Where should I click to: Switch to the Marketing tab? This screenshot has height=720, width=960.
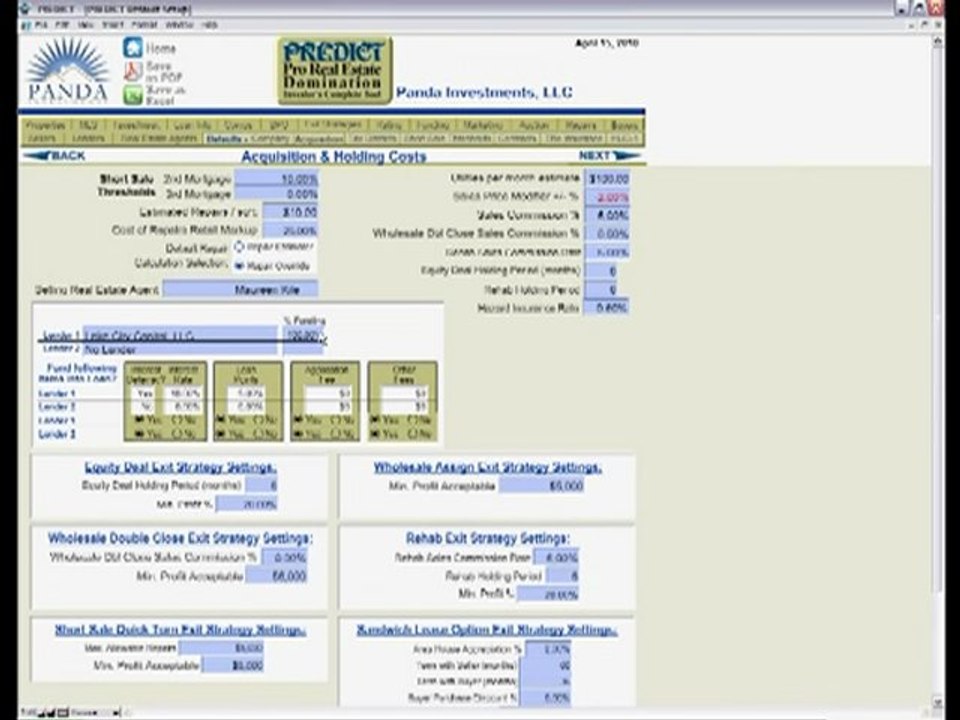click(x=482, y=125)
